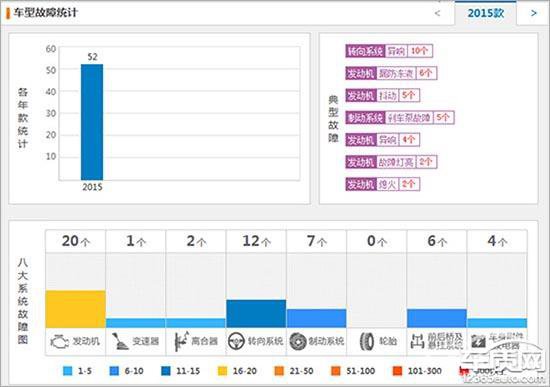Select the 2015款 tab

[x=485, y=13]
